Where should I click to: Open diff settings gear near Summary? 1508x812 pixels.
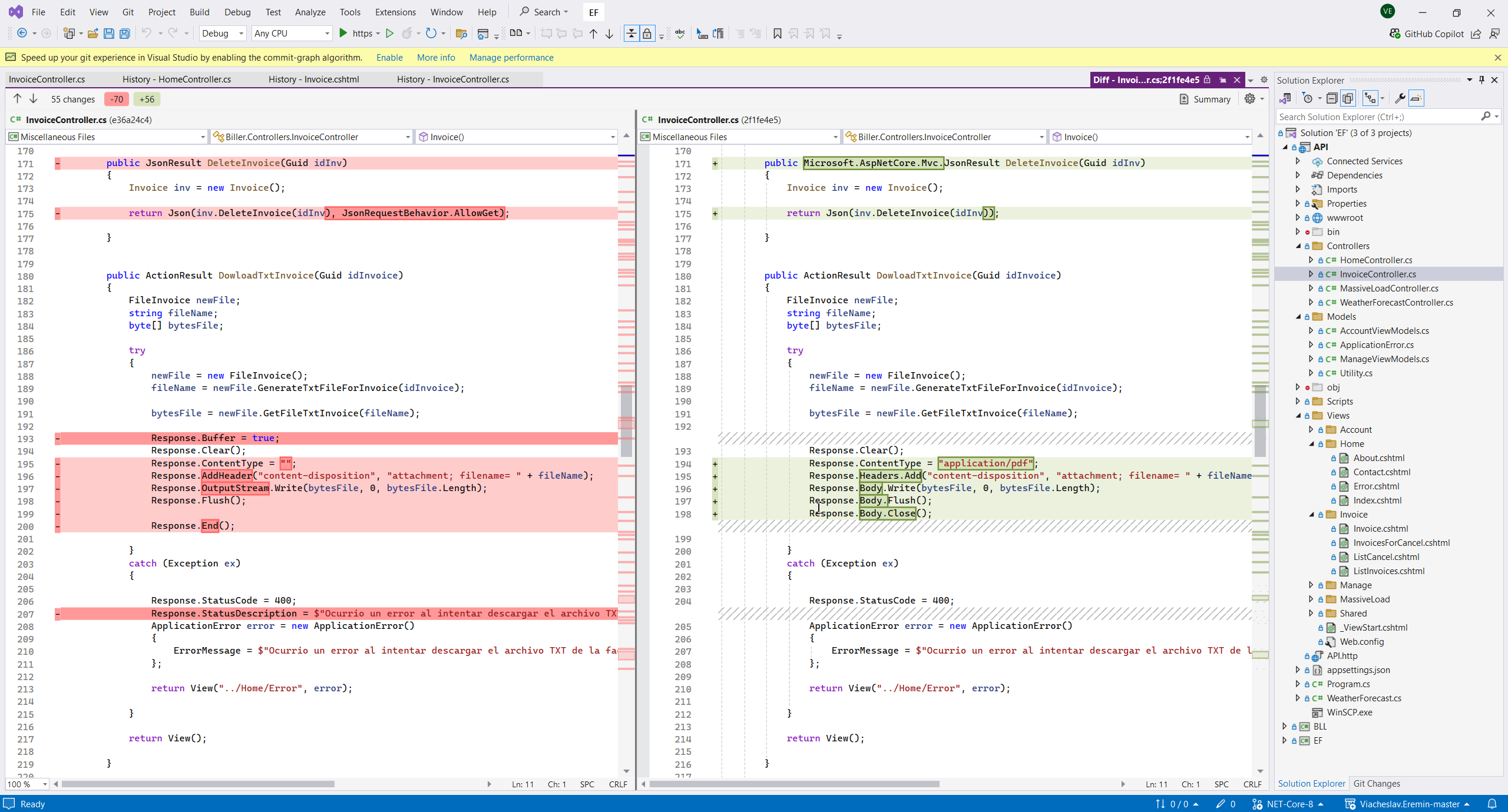(1250, 99)
